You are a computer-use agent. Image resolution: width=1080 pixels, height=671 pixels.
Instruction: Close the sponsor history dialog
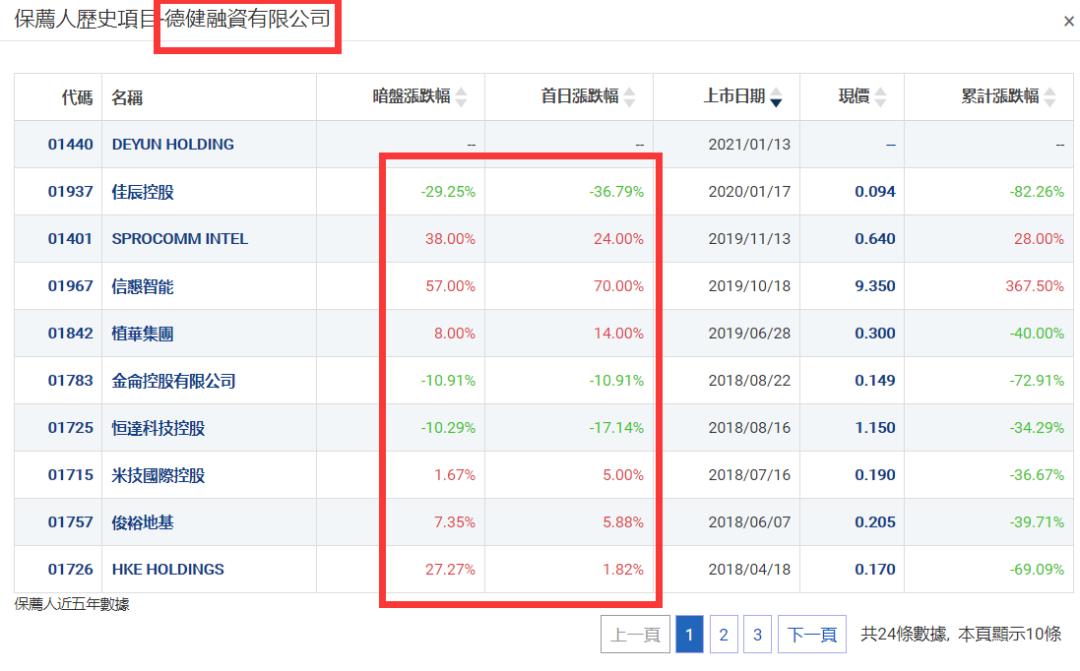point(1068,21)
